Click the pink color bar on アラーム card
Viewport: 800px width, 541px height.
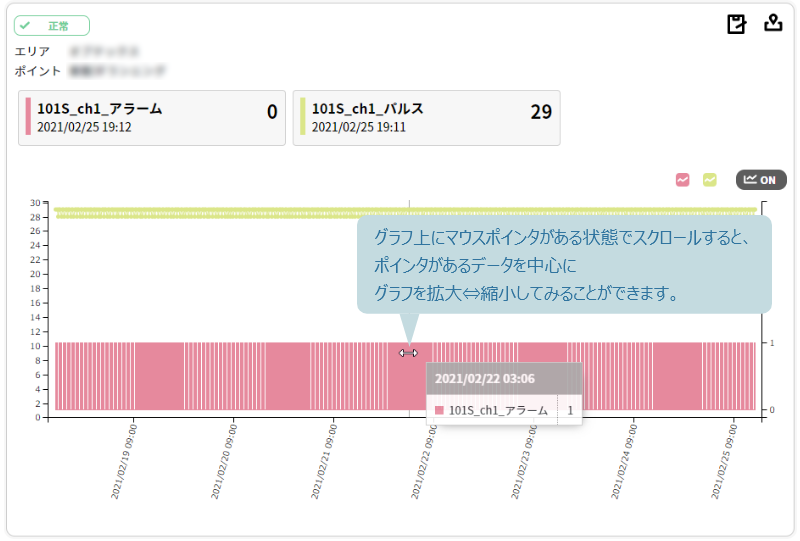point(28,117)
